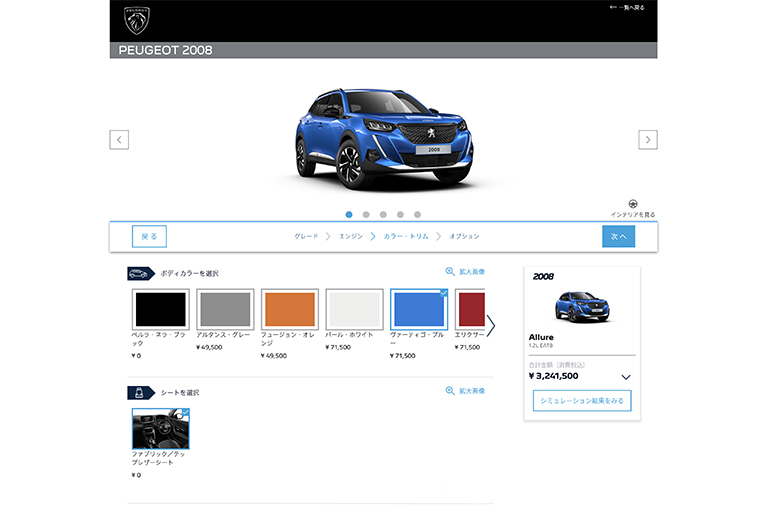Click the ¥49,500 price under grey swatch
The width and height of the screenshot is (768, 513).
(x=209, y=347)
